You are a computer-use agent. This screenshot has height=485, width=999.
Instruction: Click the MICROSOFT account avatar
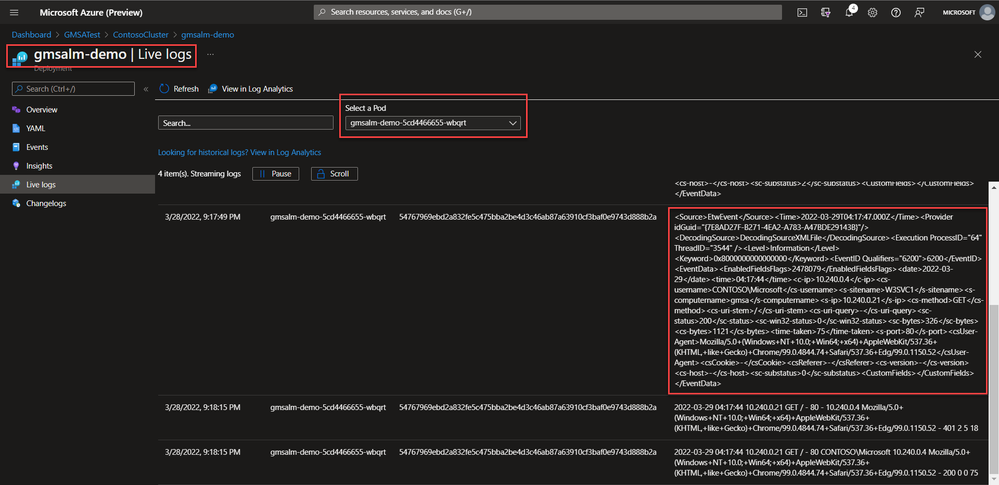pyautogui.click(x=986, y=12)
